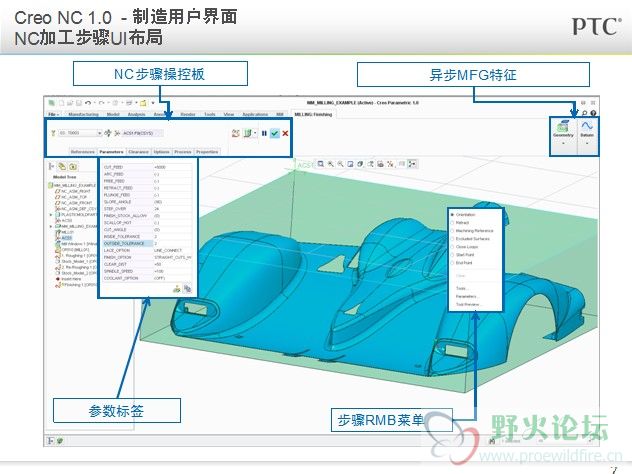Click the Refit zoom icon in graphics toolbar
Image resolution: width=632 pixels, height=474 pixels.
point(321,164)
